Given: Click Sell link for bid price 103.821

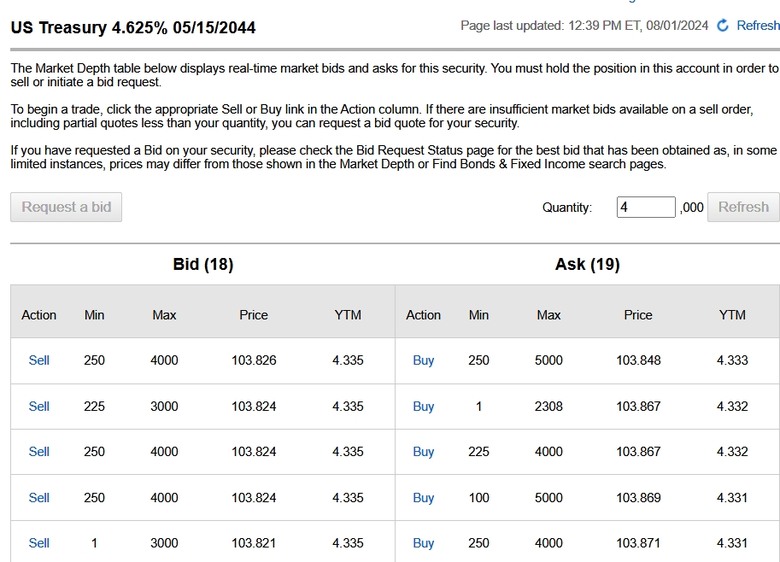Looking at the screenshot, I should click(39, 543).
